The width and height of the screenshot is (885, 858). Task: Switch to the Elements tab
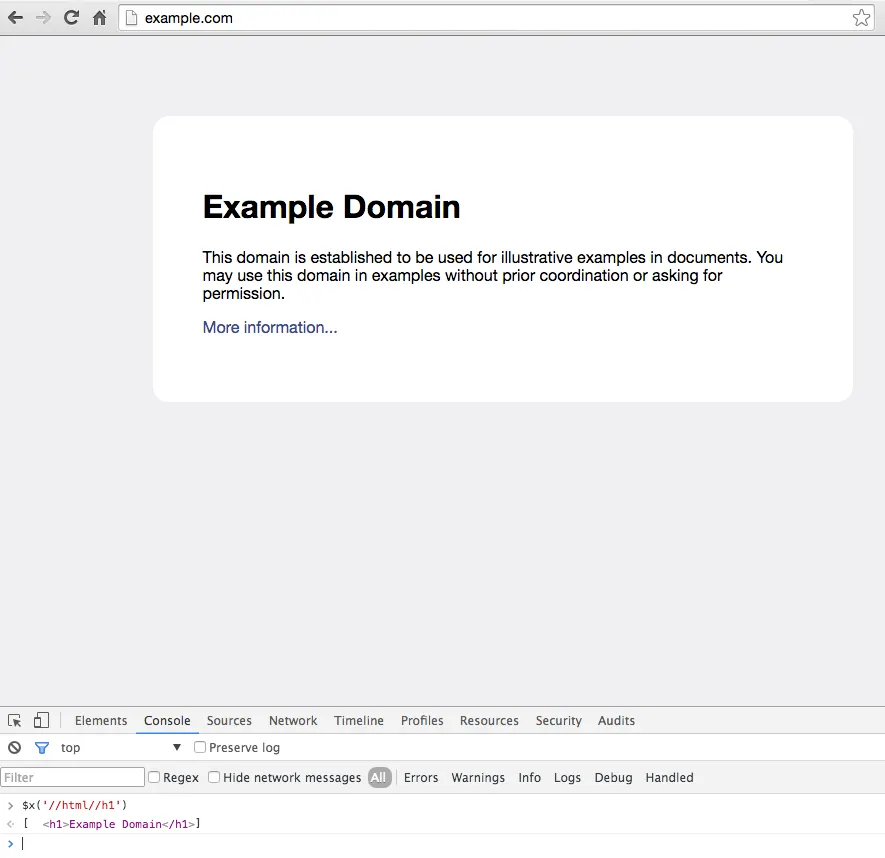pyautogui.click(x=101, y=721)
